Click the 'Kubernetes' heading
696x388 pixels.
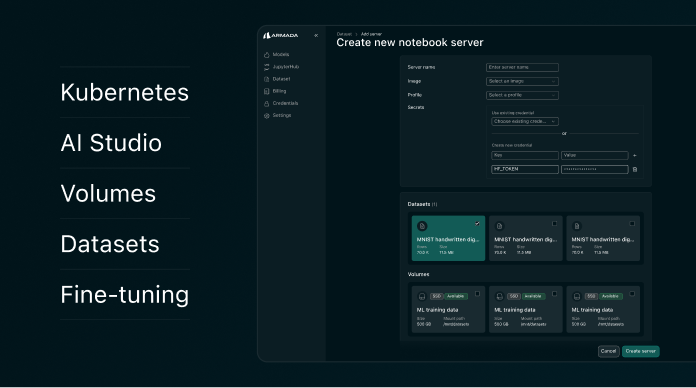[125, 92]
